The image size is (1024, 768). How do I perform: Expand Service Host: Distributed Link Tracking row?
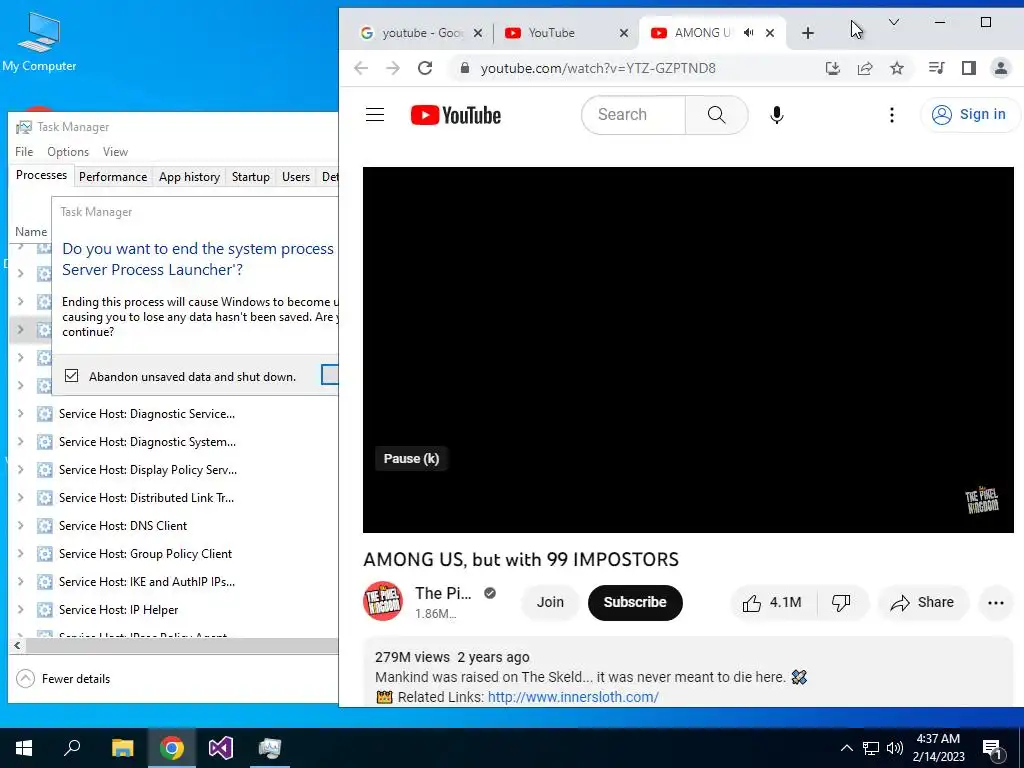(x=20, y=498)
